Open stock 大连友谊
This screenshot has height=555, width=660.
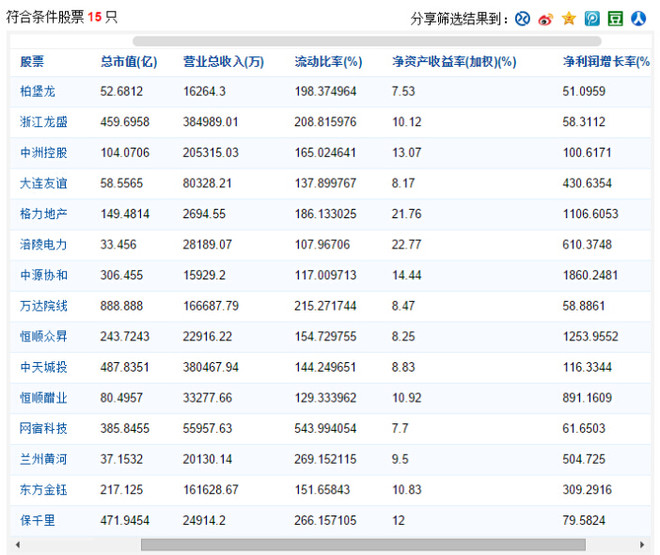click(x=44, y=183)
